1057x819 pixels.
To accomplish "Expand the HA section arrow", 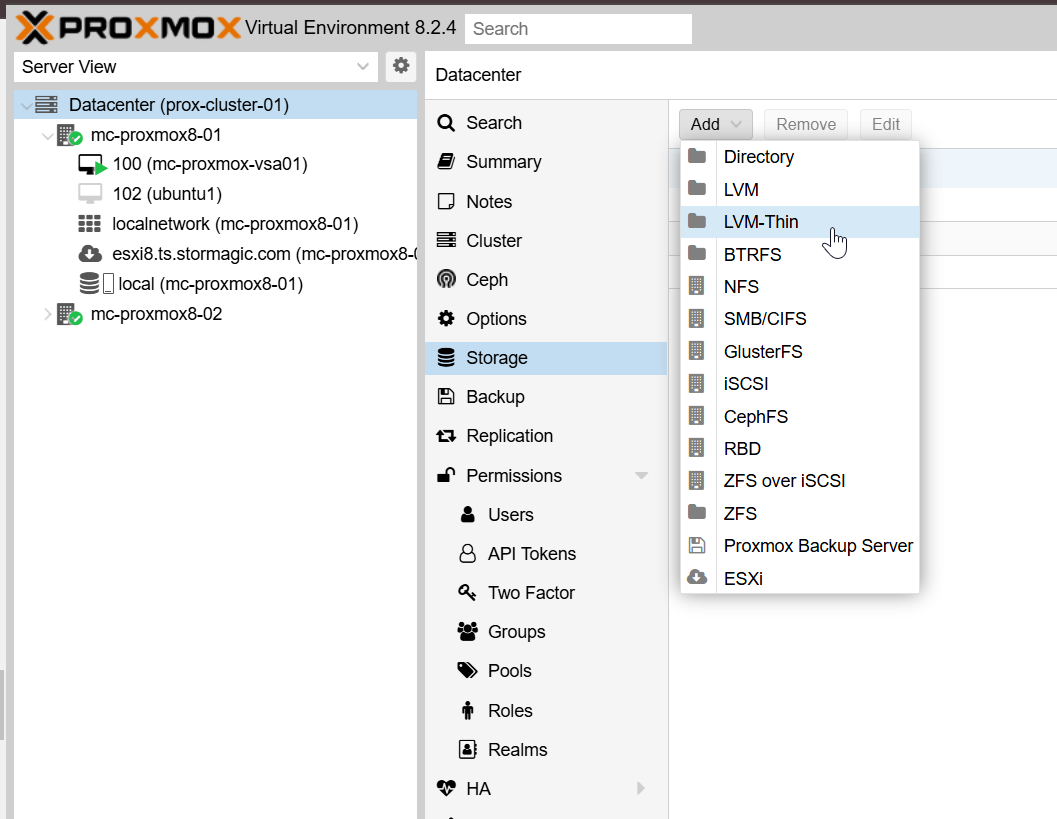I will [641, 789].
